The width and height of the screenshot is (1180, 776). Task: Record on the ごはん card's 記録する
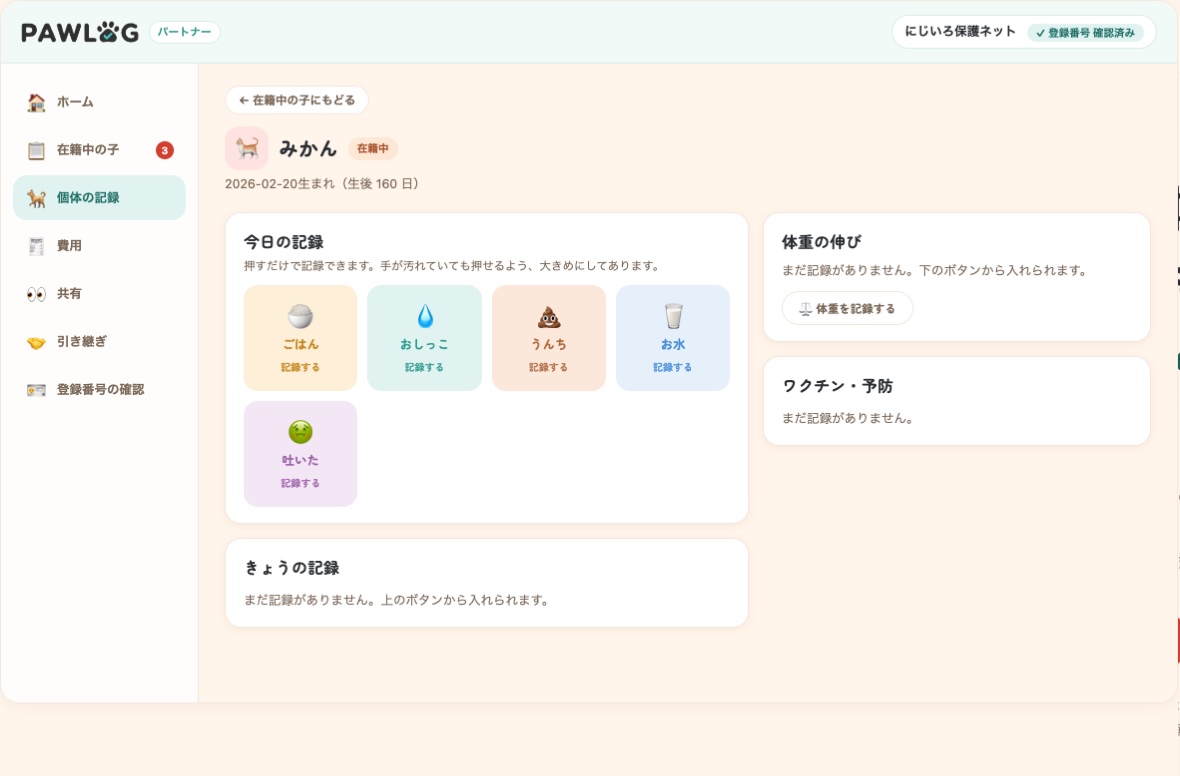pyautogui.click(x=300, y=367)
